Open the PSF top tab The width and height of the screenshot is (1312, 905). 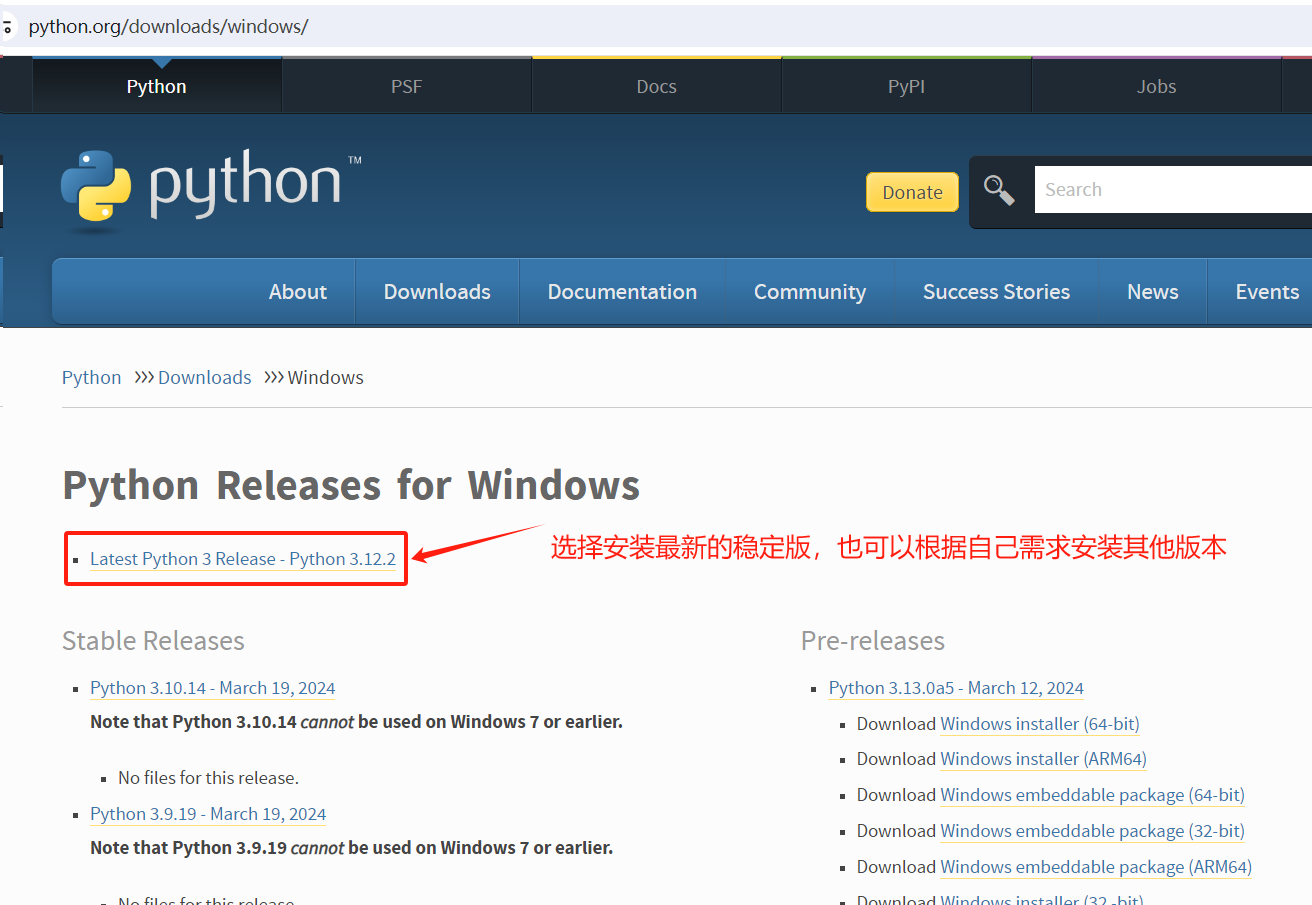406,86
